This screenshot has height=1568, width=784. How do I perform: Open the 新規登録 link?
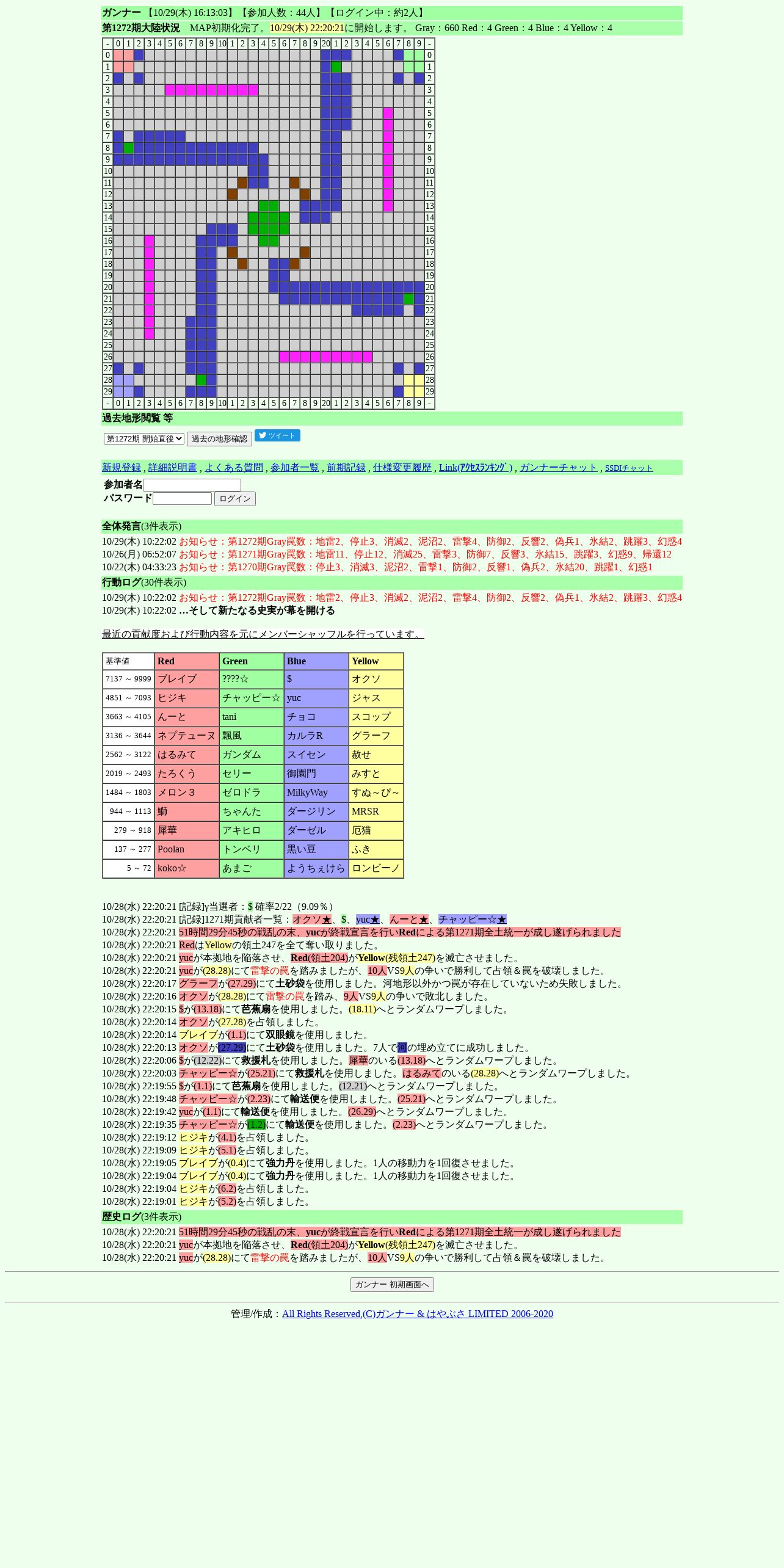point(122,468)
